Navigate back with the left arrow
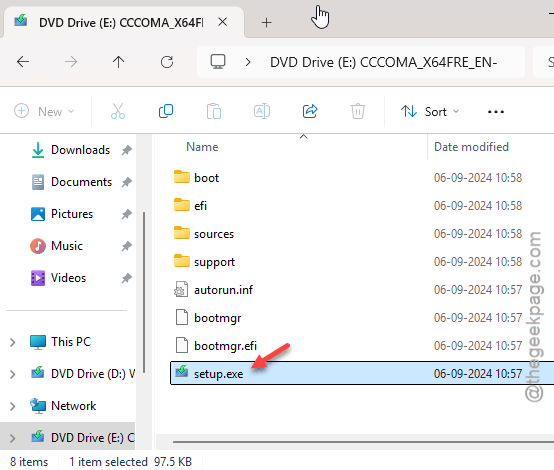The width and height of the screenshot is (554, 470). coord(23,62)
